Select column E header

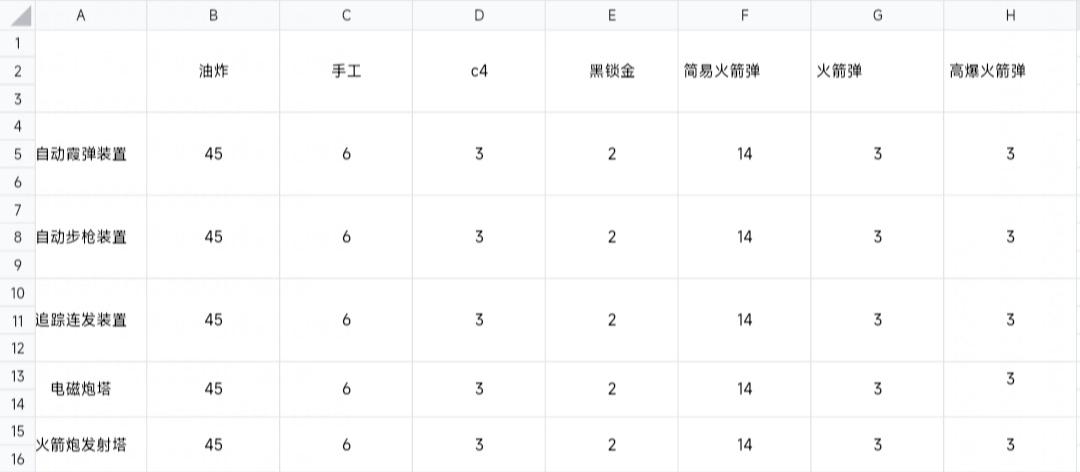coord(612,15)
